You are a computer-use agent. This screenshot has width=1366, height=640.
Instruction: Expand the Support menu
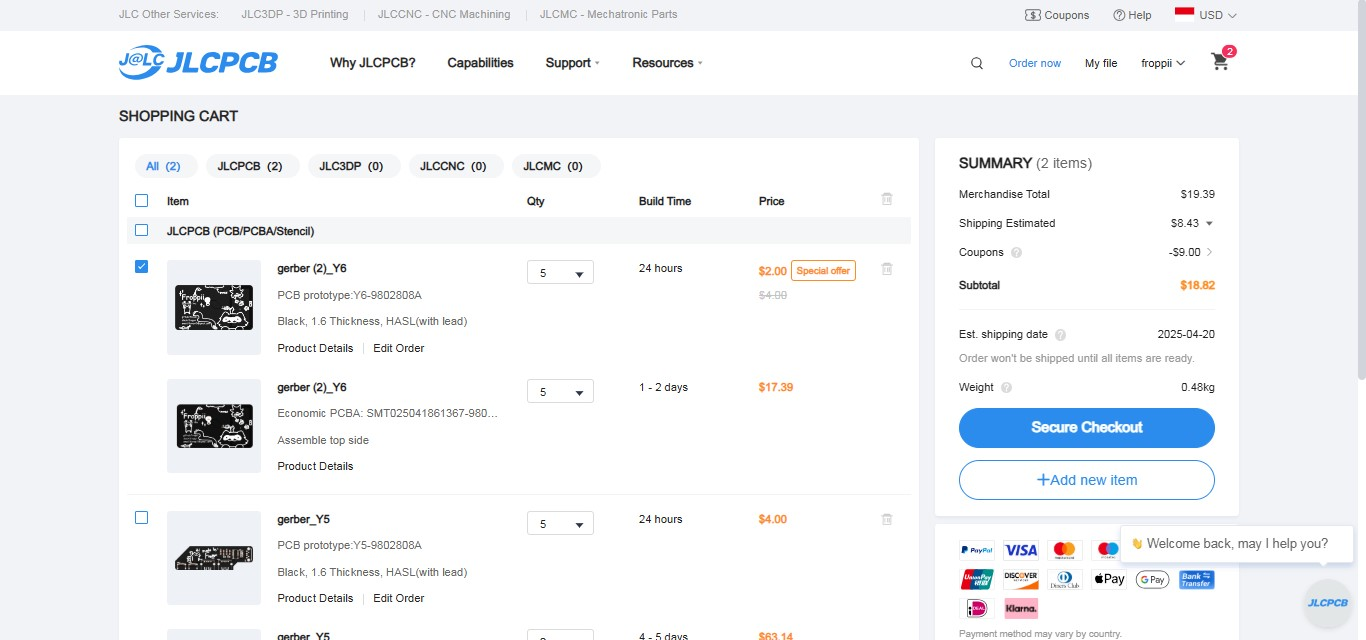[573, 63]
